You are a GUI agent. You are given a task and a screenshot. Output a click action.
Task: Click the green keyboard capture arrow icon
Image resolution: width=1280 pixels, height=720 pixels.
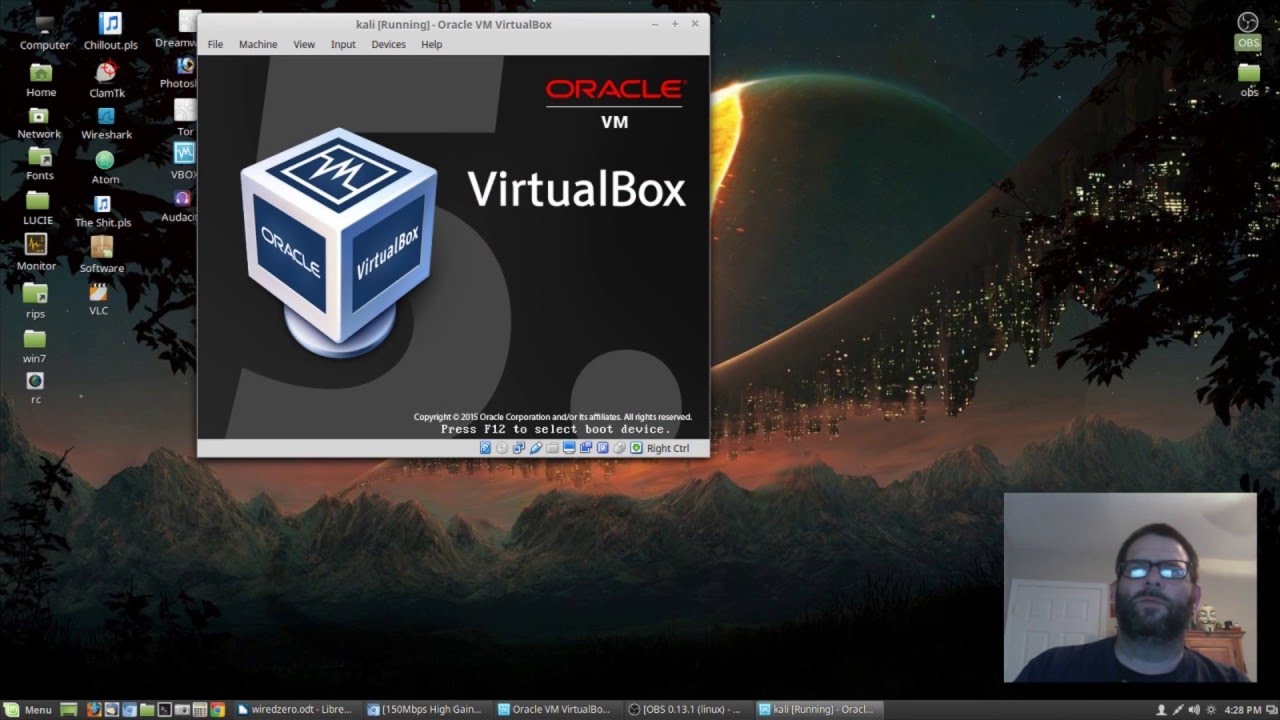point(636,448)
